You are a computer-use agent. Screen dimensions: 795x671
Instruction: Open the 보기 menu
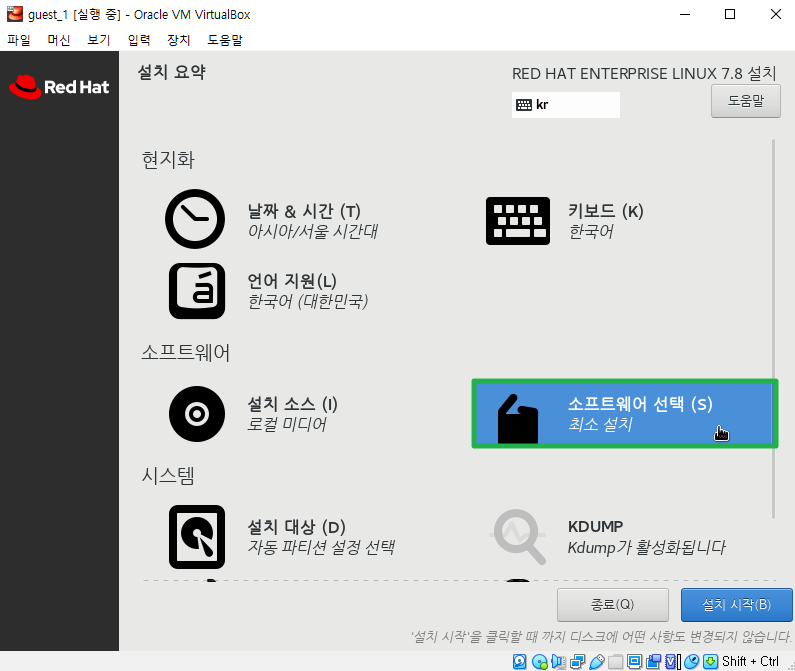tap(98, 40)
